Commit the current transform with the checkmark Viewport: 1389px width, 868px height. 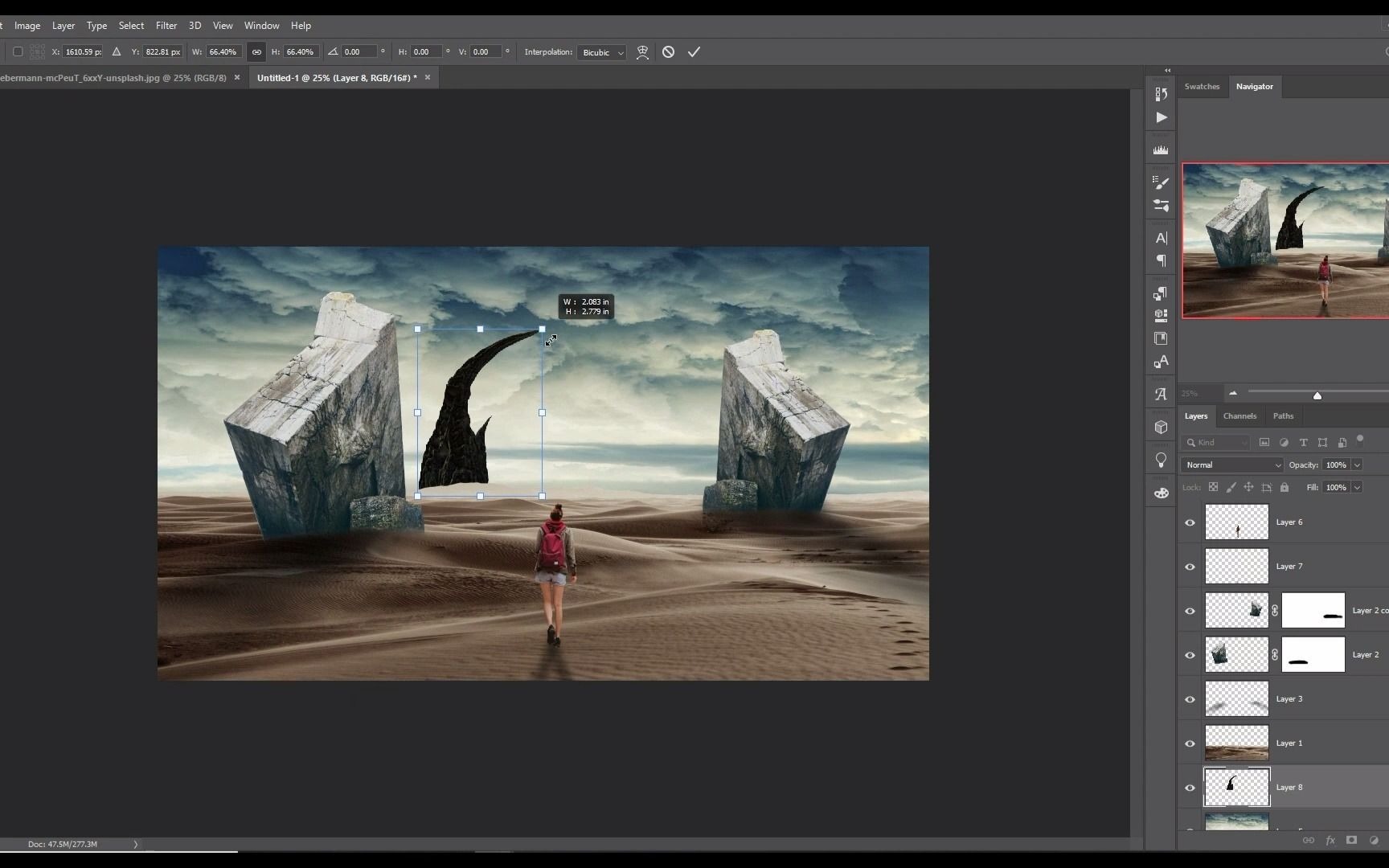tap(694, 51)
